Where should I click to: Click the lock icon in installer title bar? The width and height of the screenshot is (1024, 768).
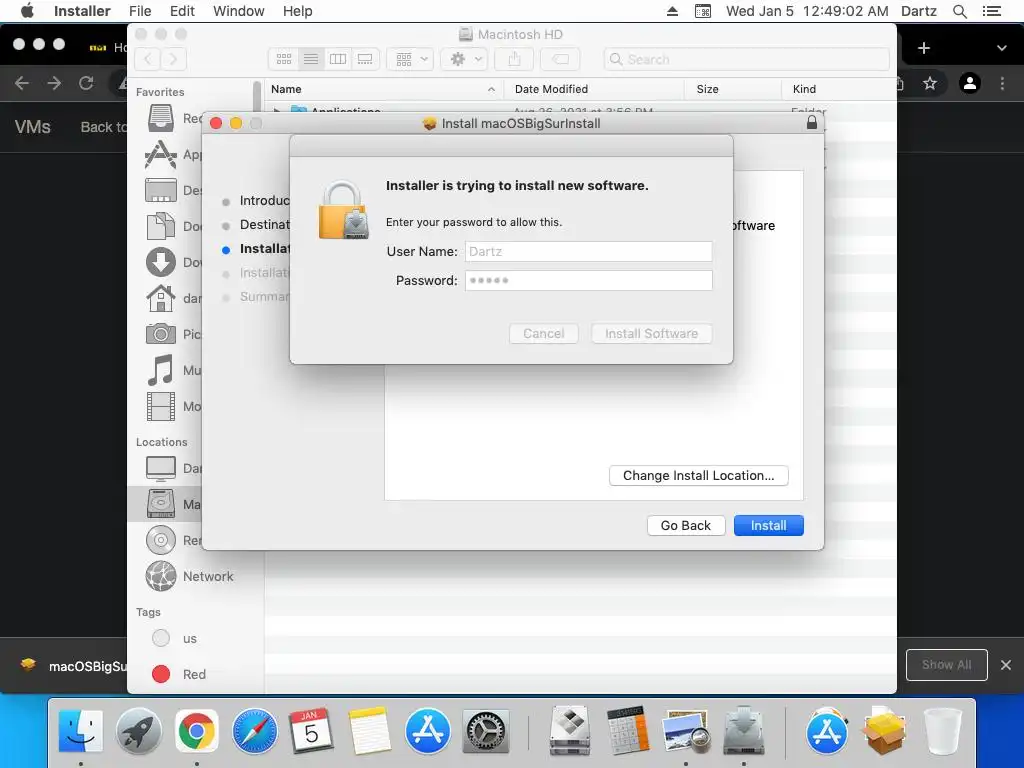[x=812, y=123]
